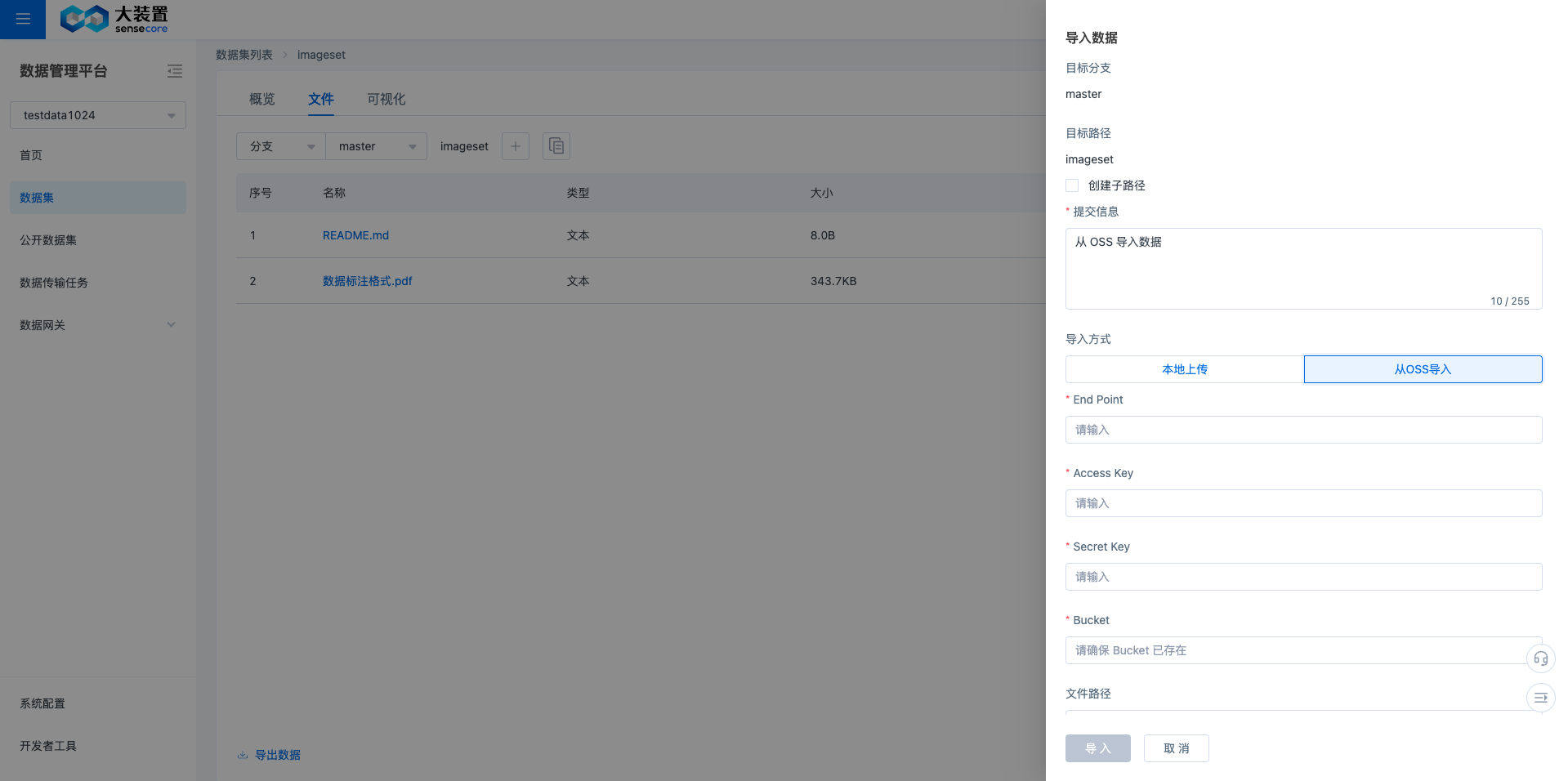This screenshot has height=781, width=1568.
Task: Collapse the sidebar with the fold icon
Action: 174,71
